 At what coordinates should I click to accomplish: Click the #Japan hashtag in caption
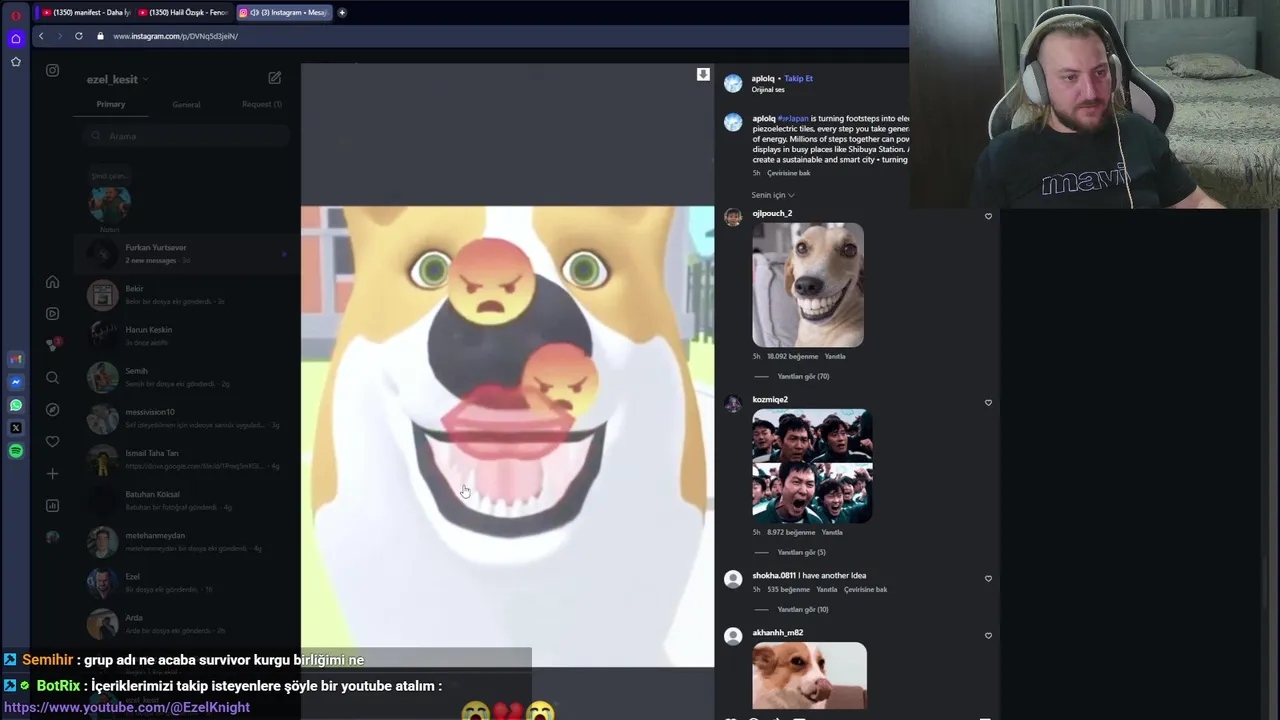(793, 118)
